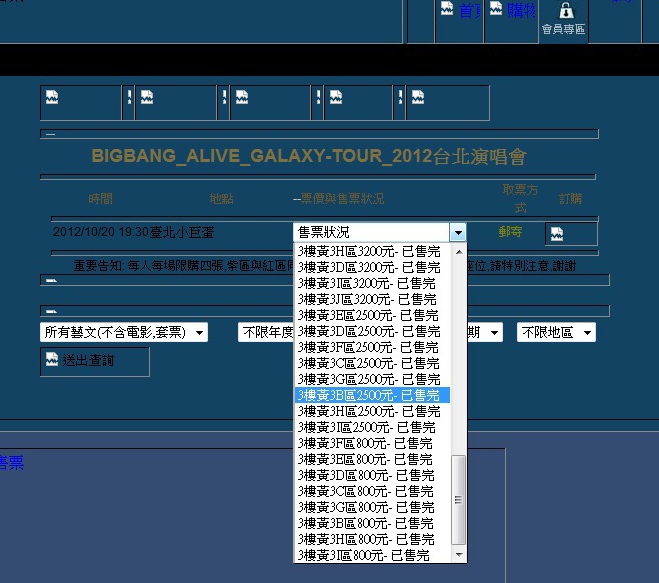Pick option 3樓黃3E區800元 已售完
This screenshot has width=659, height=583.
click(x=372, y=459)
